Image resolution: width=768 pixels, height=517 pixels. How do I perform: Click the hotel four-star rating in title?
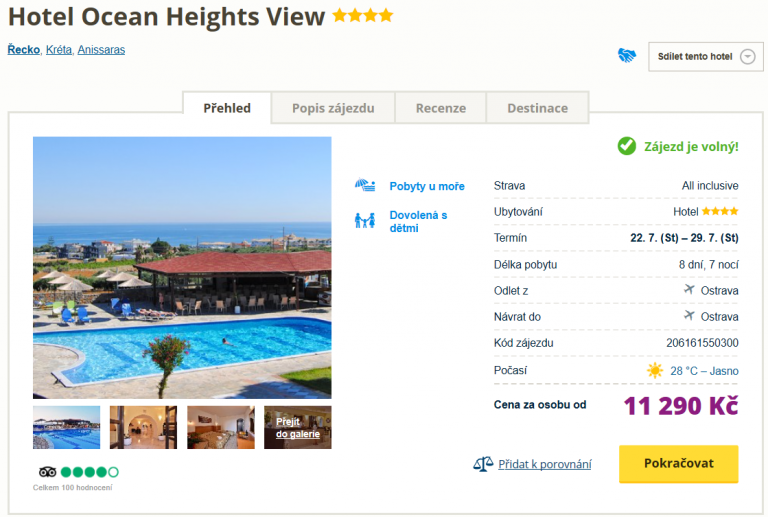click(362, 16)
